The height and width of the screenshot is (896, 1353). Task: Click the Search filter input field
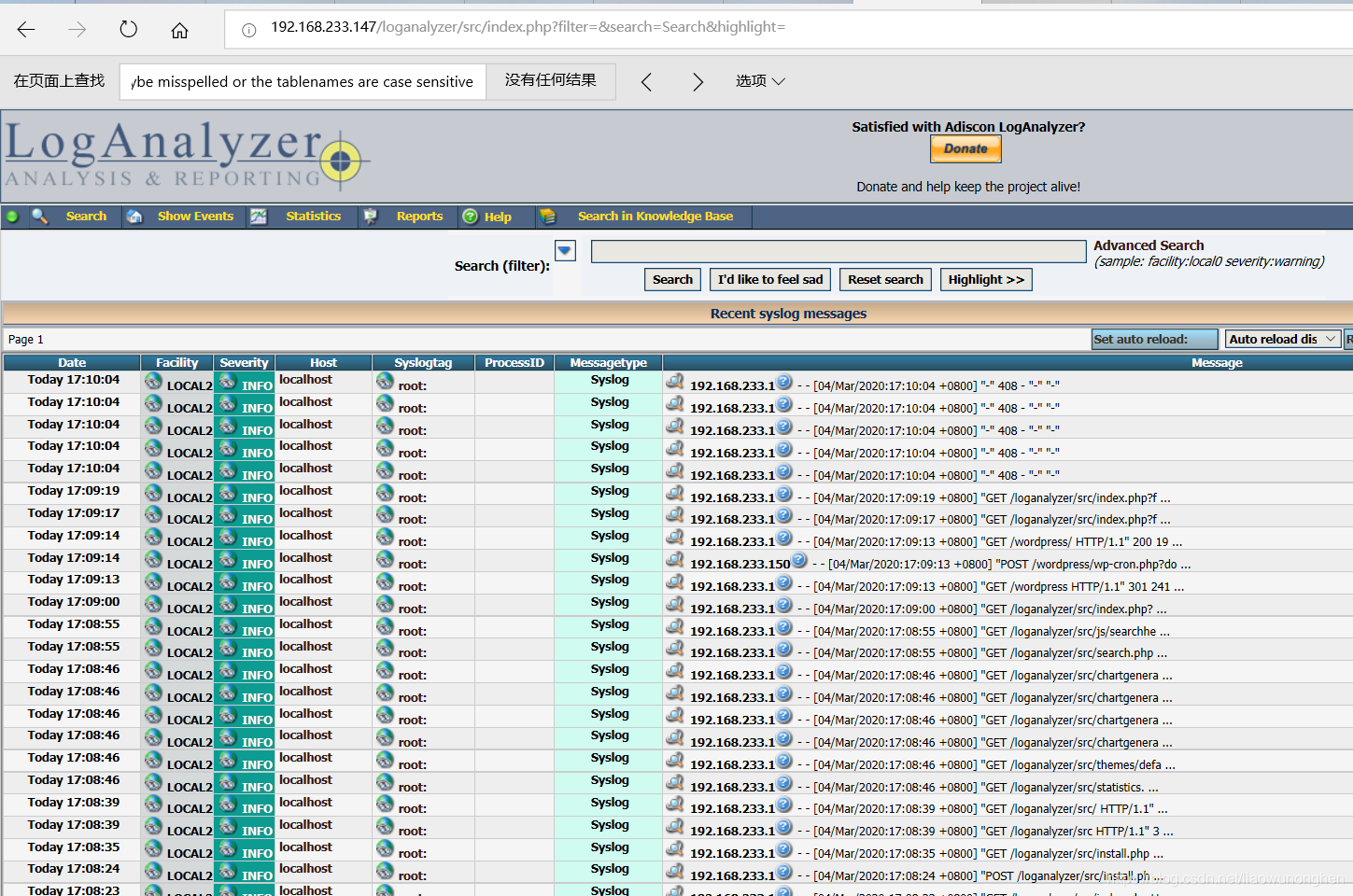tap(839, 251)
